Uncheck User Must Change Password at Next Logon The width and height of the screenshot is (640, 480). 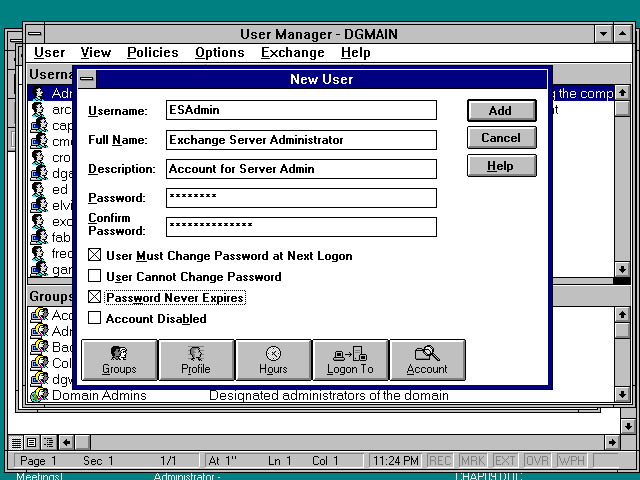[x=94, y=255]
